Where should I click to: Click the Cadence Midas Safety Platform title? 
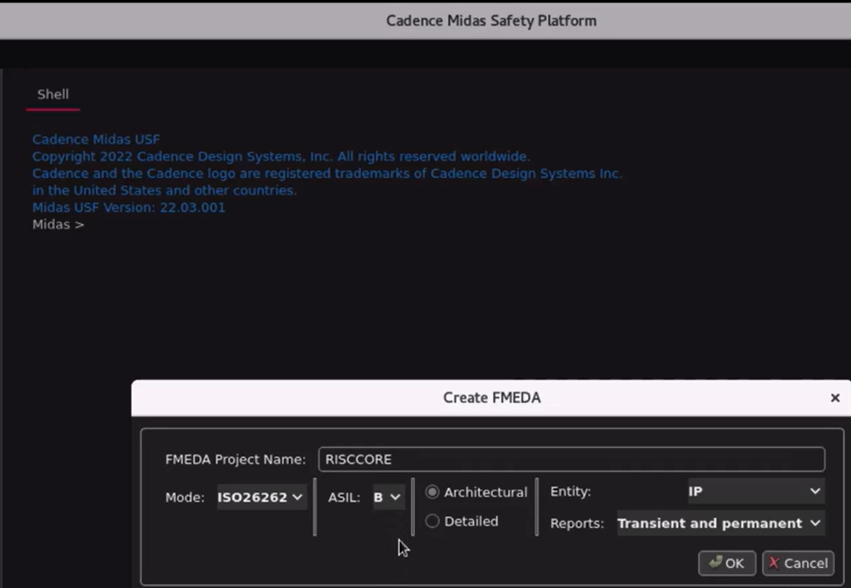tap(491, 21)
